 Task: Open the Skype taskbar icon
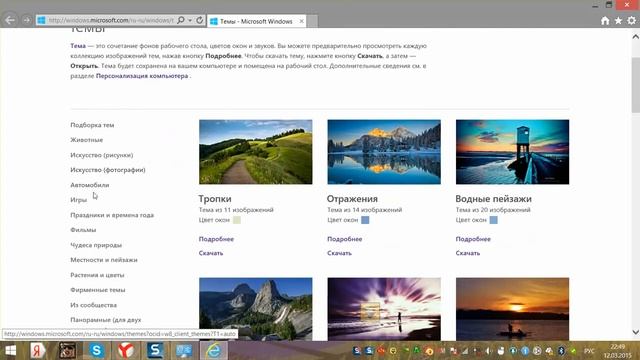click(96, 351)
